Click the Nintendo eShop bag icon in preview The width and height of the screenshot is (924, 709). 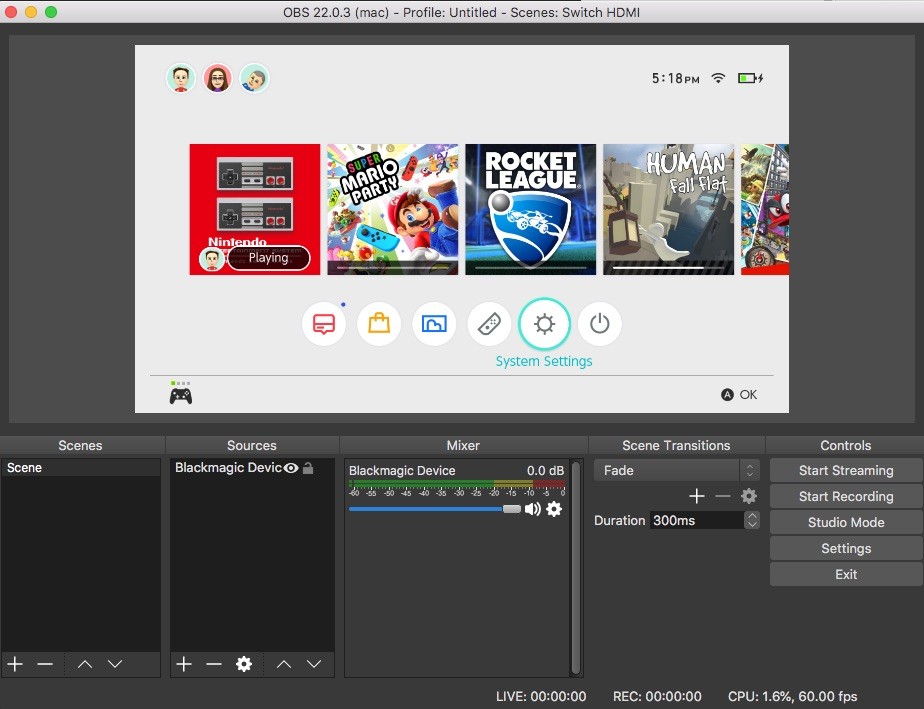click(x=379, y=324)
